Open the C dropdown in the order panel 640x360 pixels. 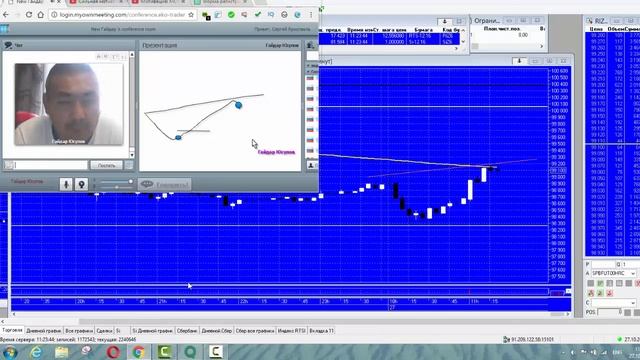614,303
